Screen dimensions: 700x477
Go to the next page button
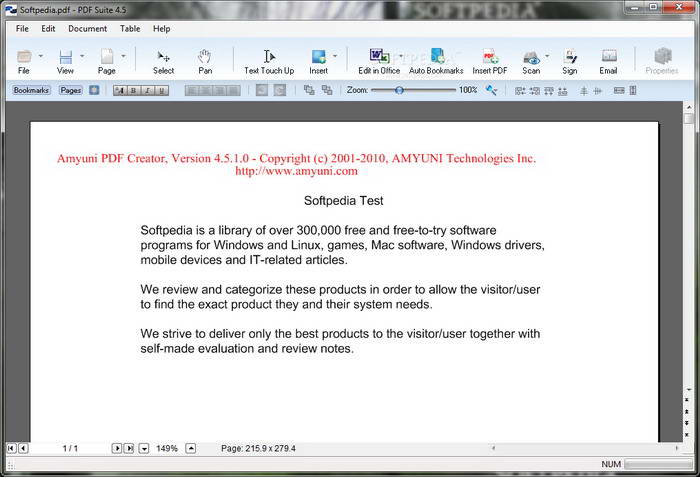click(117, 448)
